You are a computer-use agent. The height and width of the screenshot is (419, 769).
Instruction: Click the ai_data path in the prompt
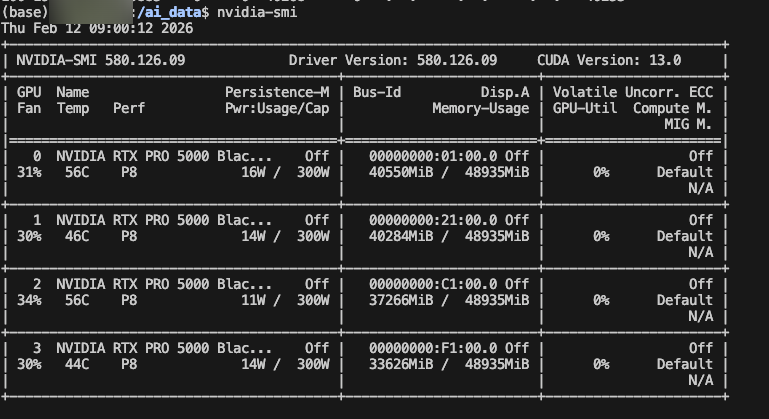click(x=177, y=12)
